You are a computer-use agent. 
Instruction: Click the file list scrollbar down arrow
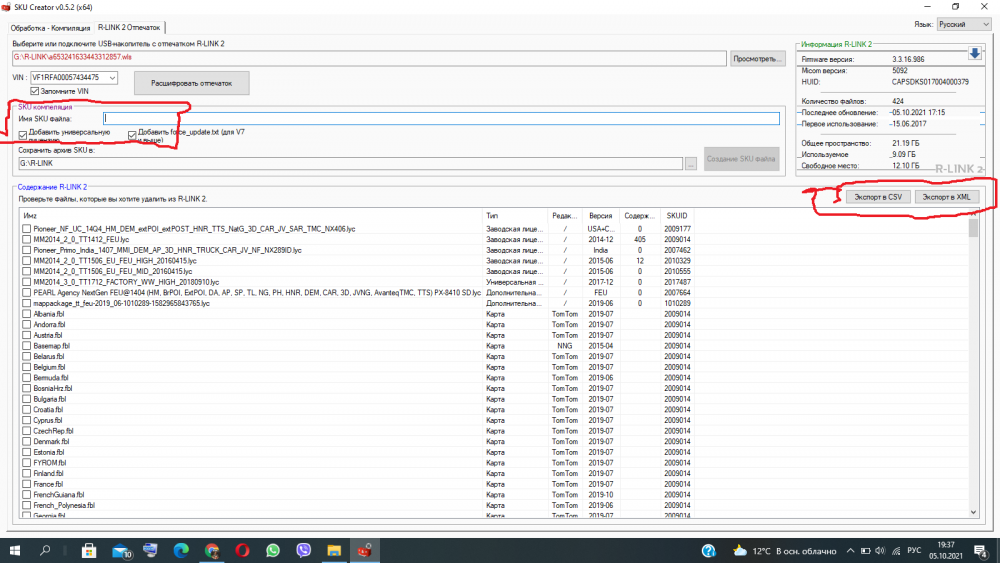(973, 512)
